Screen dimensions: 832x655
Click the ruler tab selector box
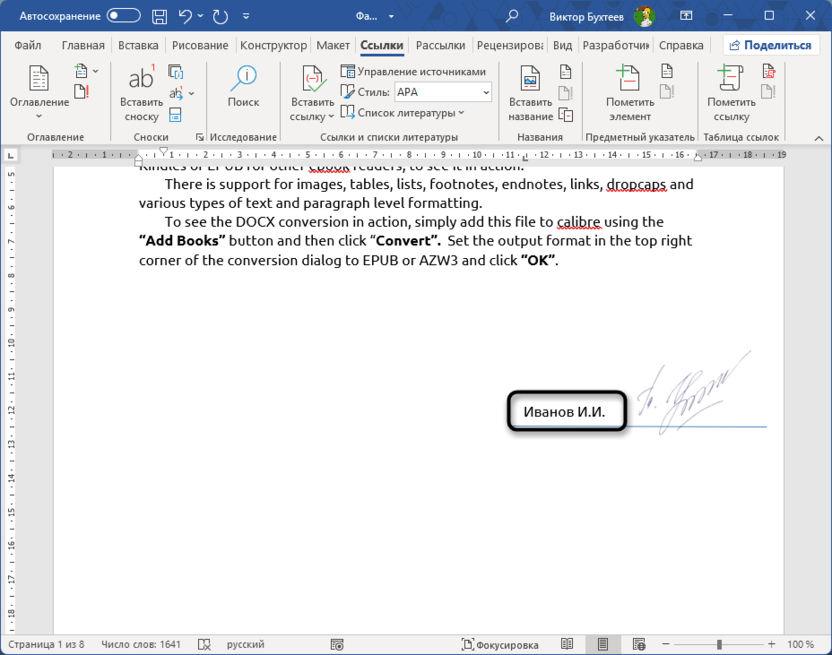click(x=11, y=156)
